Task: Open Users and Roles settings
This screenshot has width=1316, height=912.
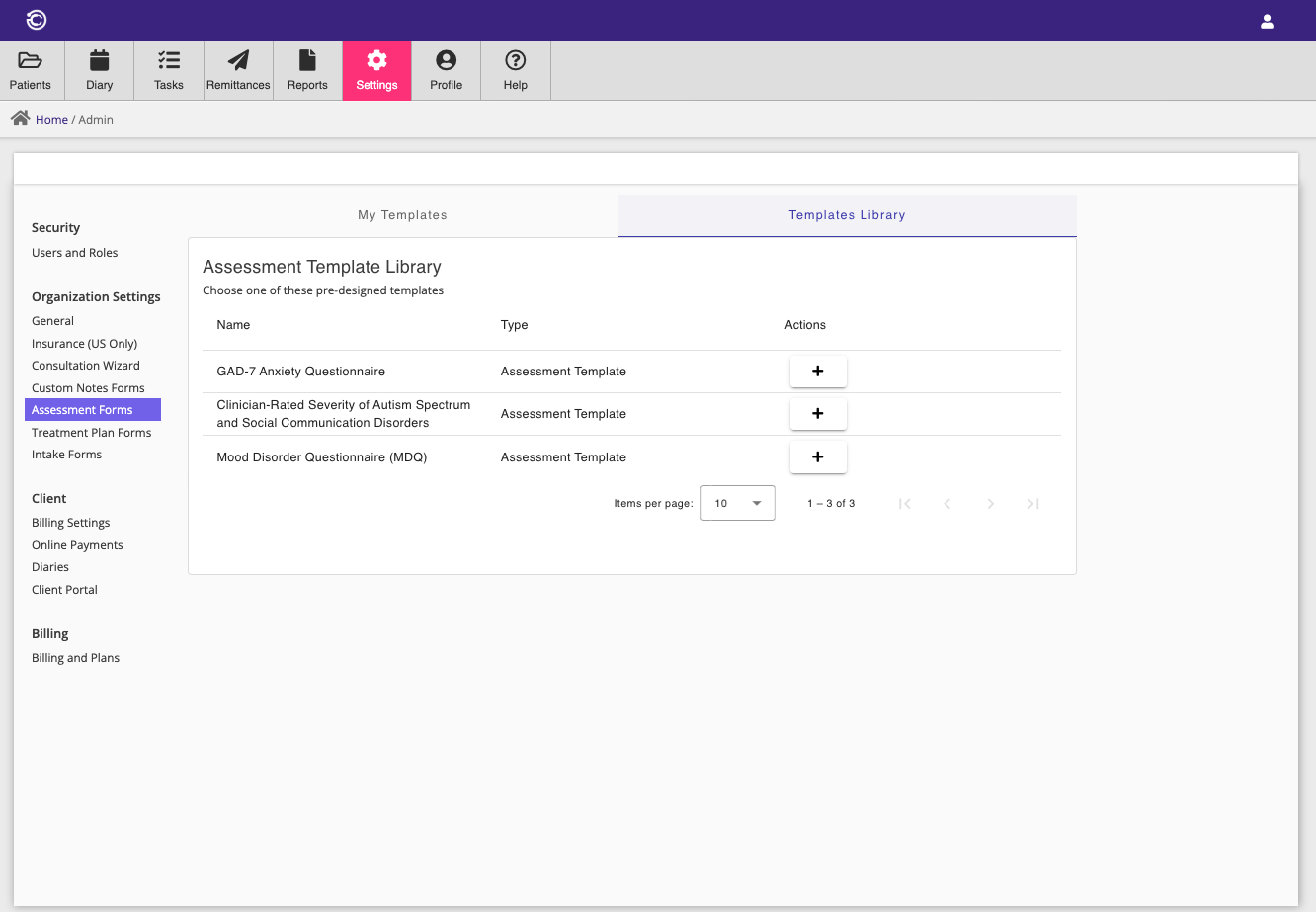Action: pos(75,253)
